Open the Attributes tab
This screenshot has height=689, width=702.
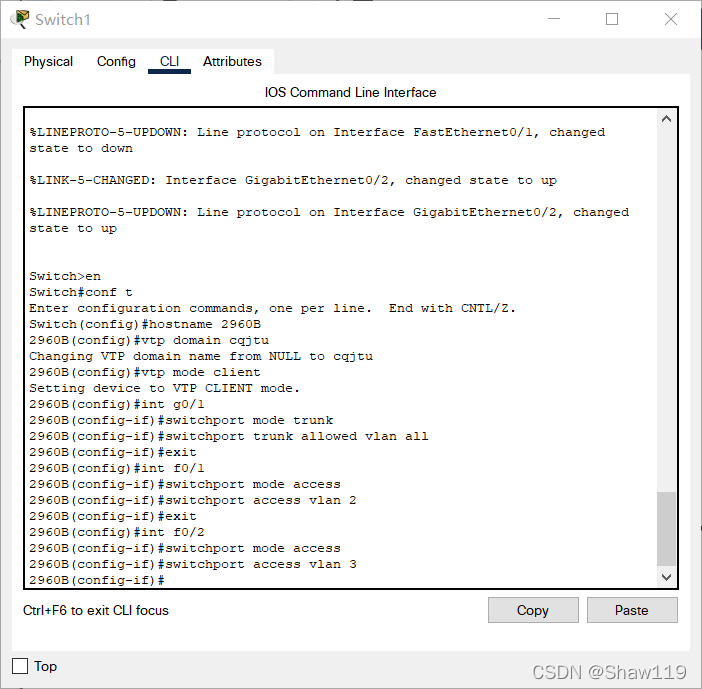tap(232, 61)
